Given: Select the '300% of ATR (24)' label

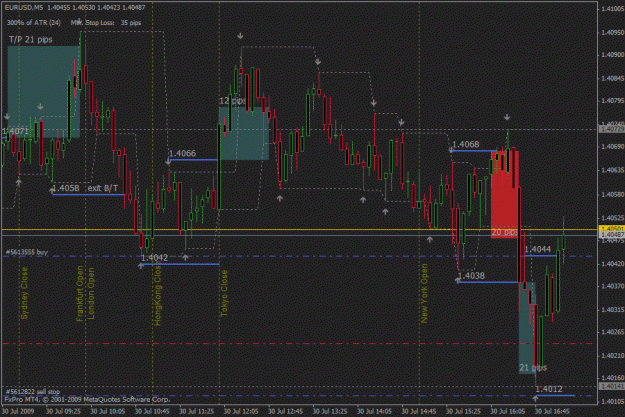Looking at the screenshot, I should [x=34, y=23].
